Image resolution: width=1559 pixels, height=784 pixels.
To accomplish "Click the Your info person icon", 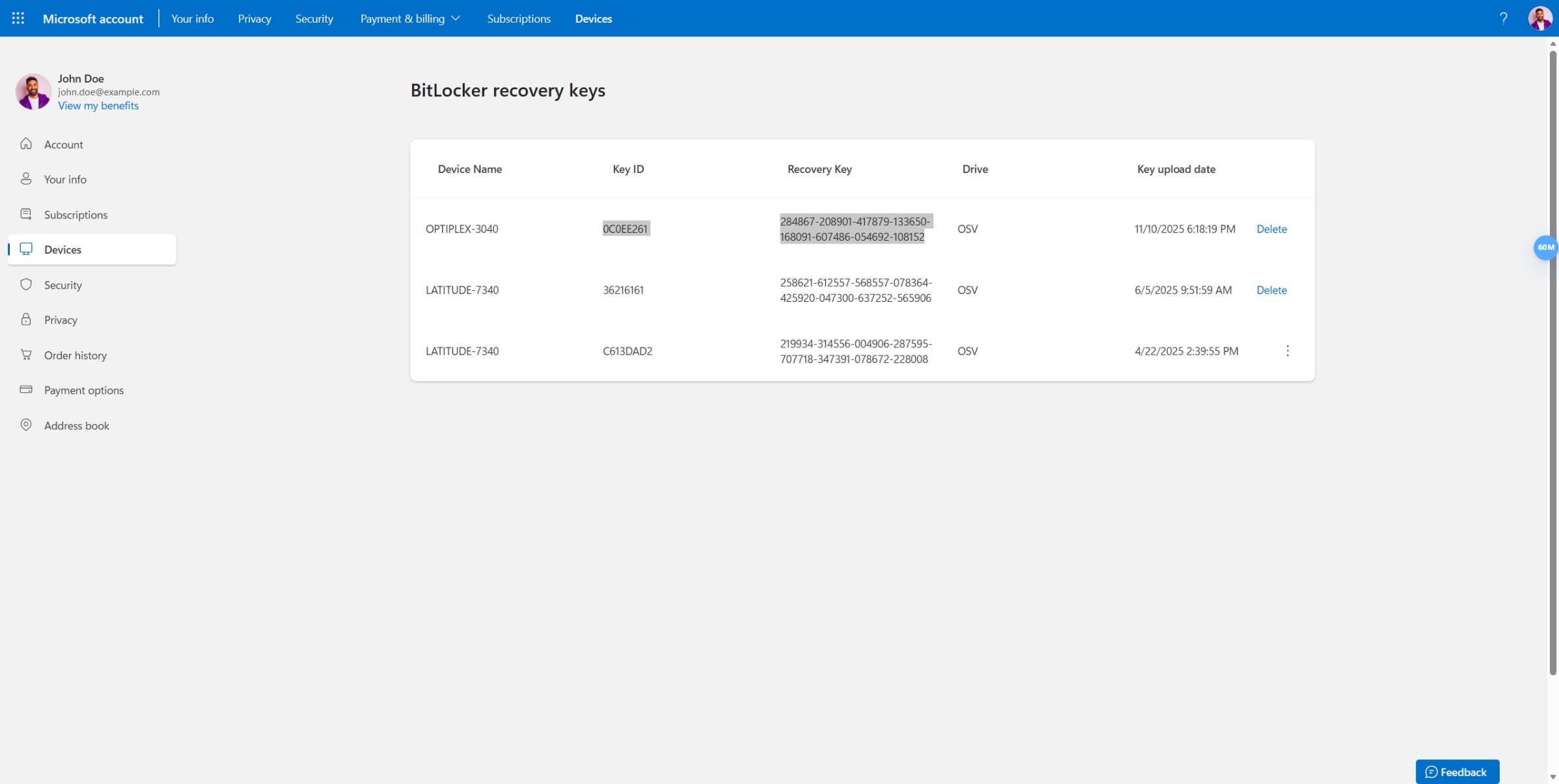I will pyautogui.click(x=26, y=179).
